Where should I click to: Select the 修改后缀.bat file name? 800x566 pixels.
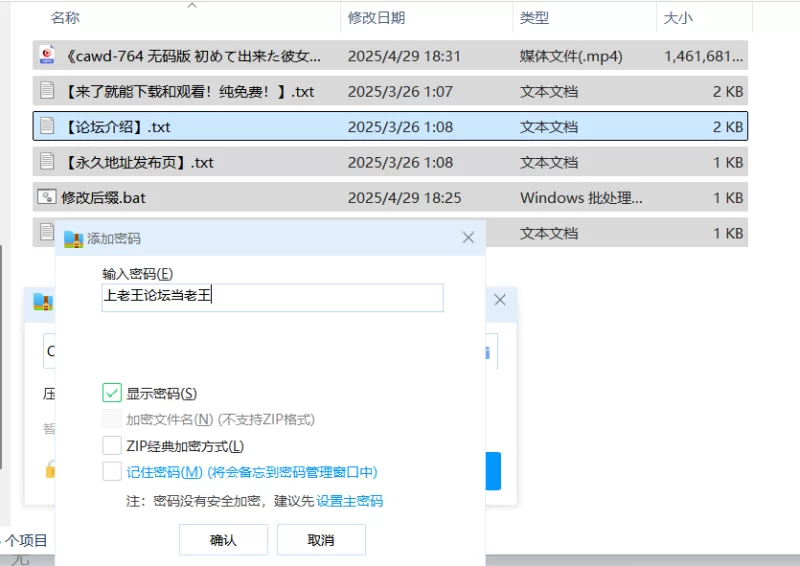point(103,198)
